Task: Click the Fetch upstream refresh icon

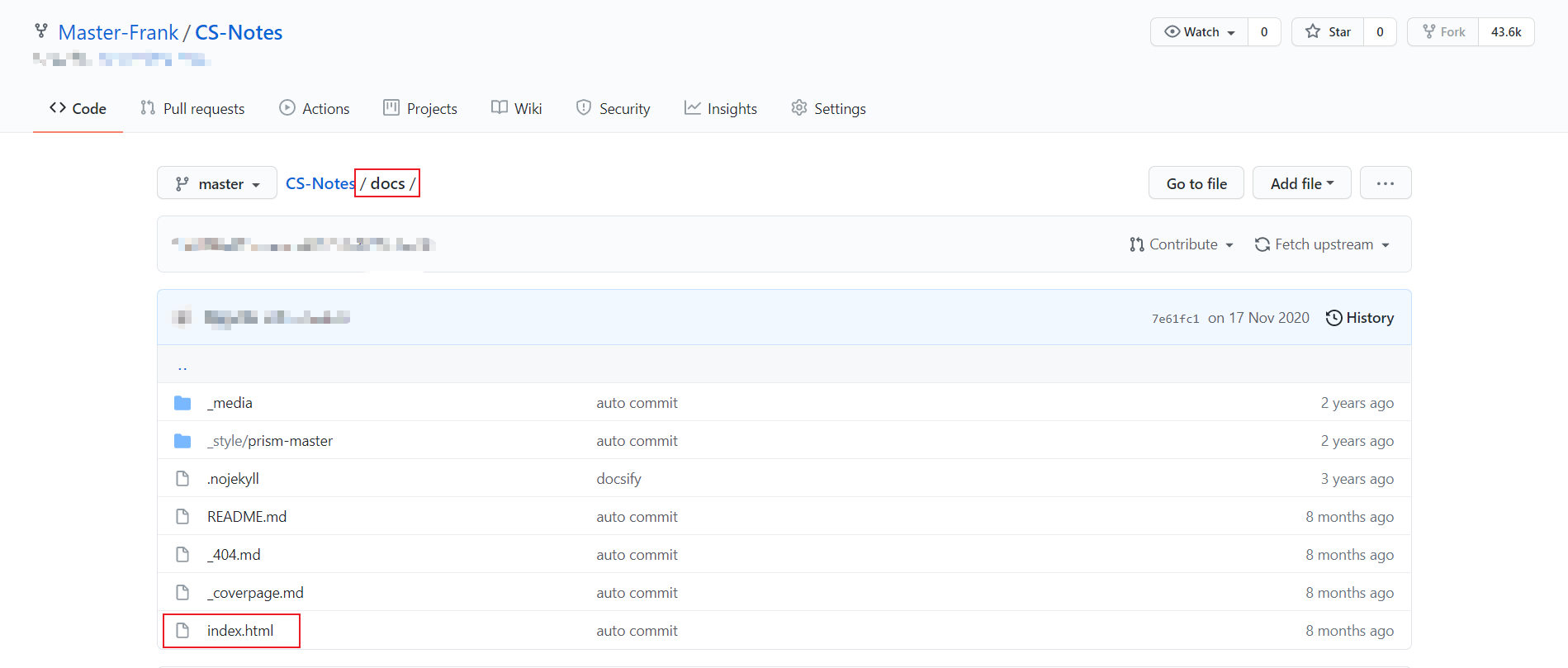Action: 1262,244
